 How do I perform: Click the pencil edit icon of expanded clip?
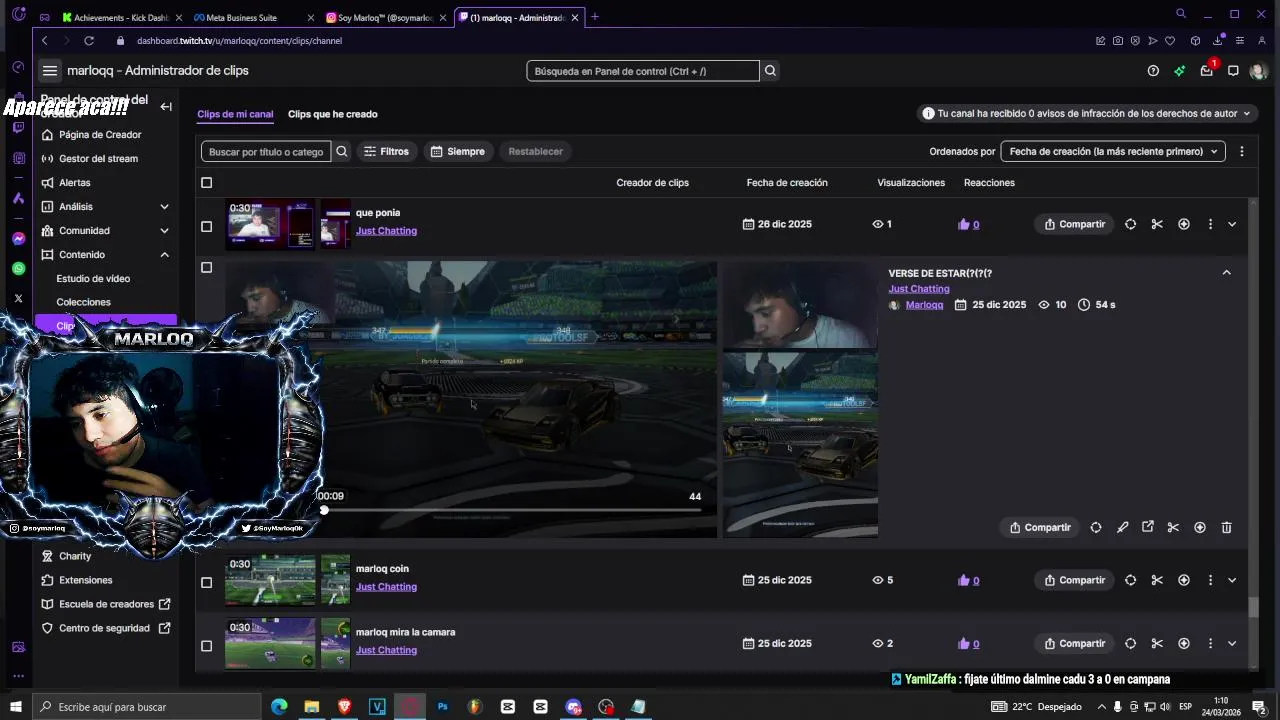tap(1122, 528)
